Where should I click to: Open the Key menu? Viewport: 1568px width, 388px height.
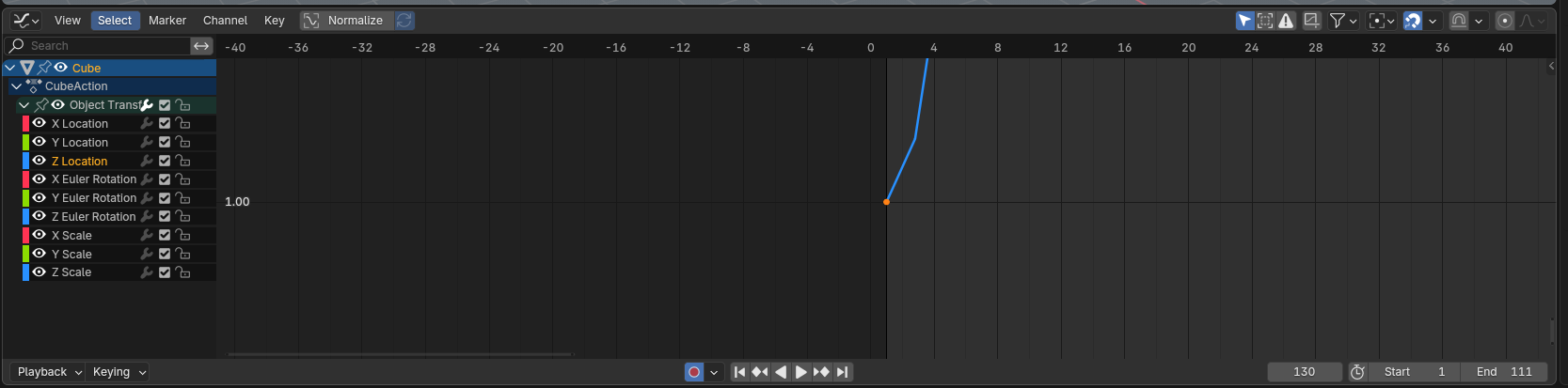[x=274, y=21]
